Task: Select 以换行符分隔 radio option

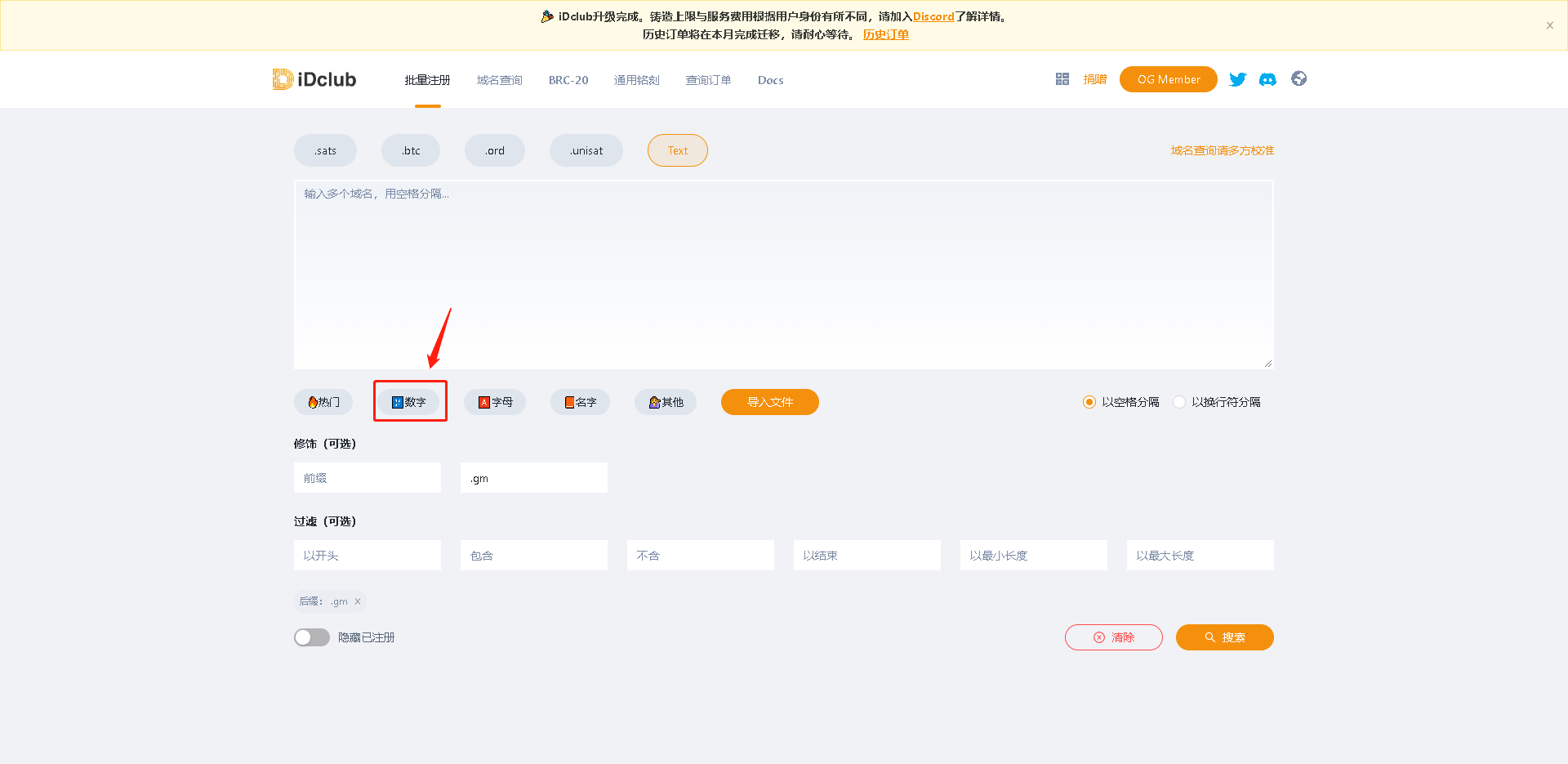Action: [x=1179, y=402]
